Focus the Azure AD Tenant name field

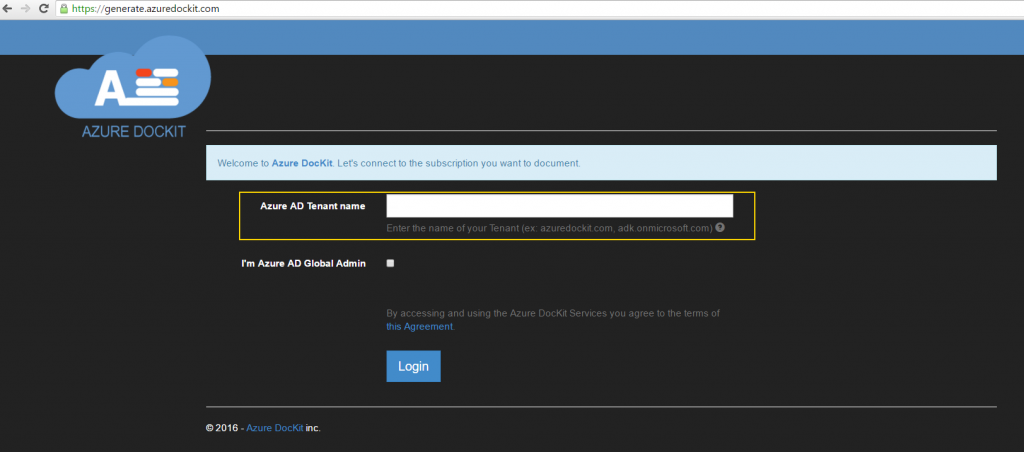coord(560,206)
